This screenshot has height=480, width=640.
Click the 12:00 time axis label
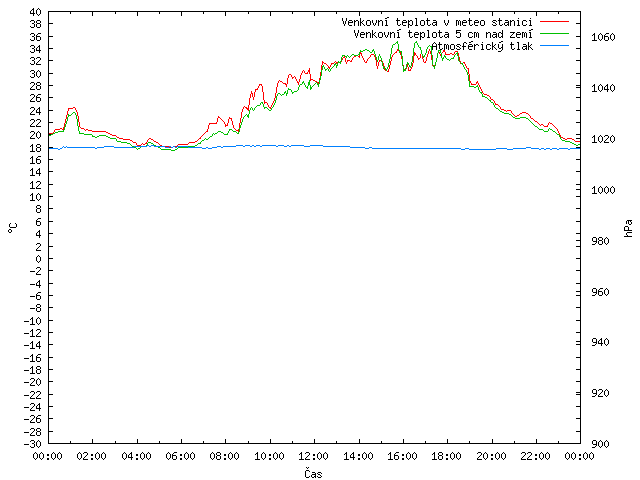click(313, 456)
